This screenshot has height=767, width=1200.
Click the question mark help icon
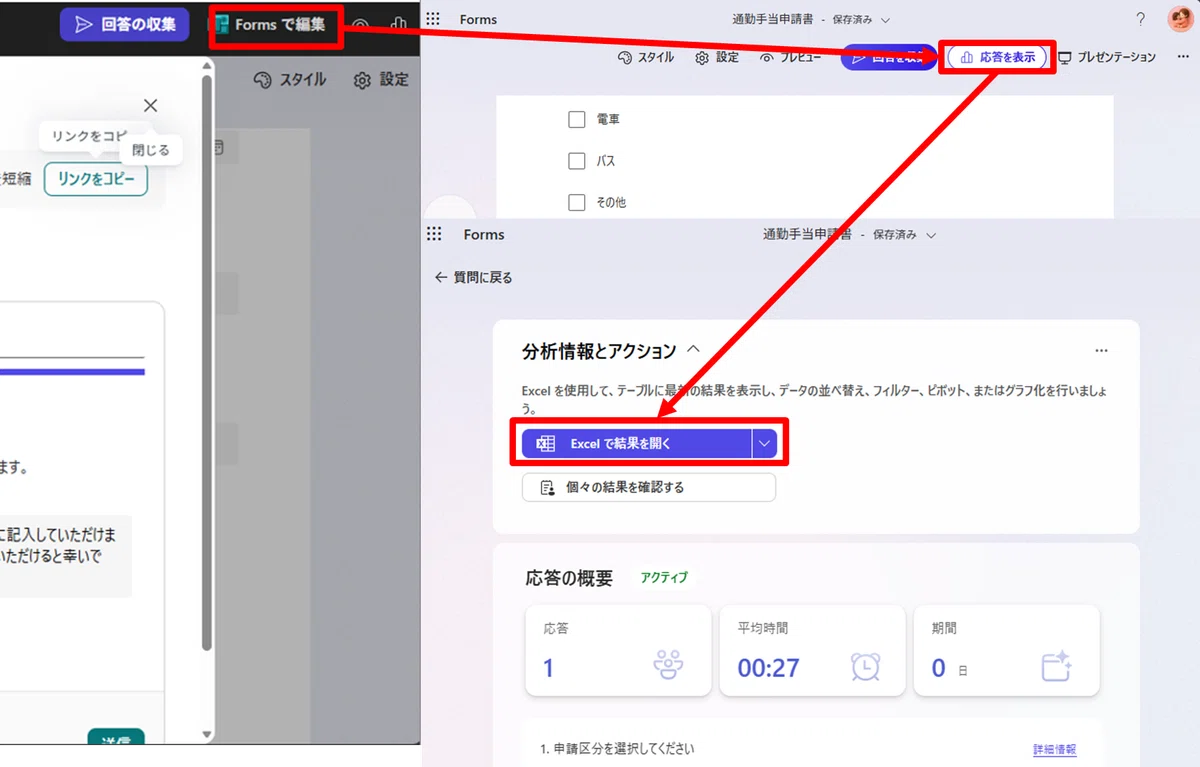pyautogui.click(x=1141, y=19)
